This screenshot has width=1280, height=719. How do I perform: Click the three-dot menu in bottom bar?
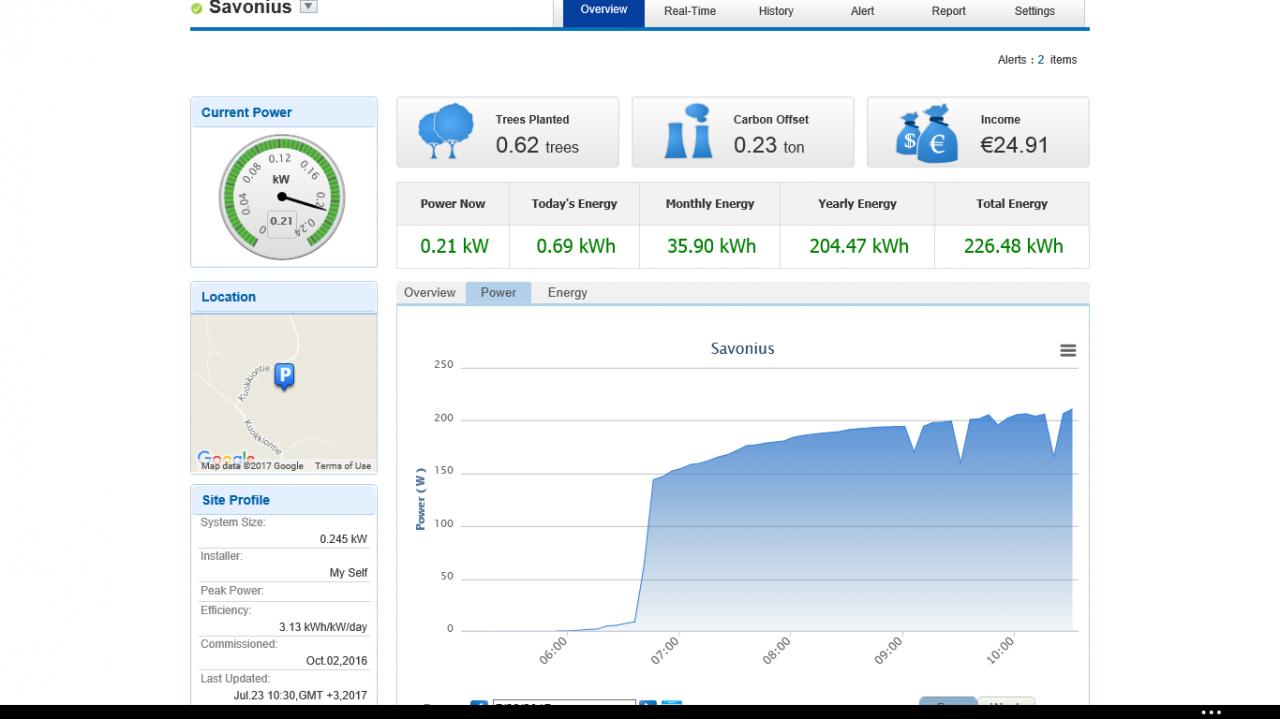[x=1211, y=712]
